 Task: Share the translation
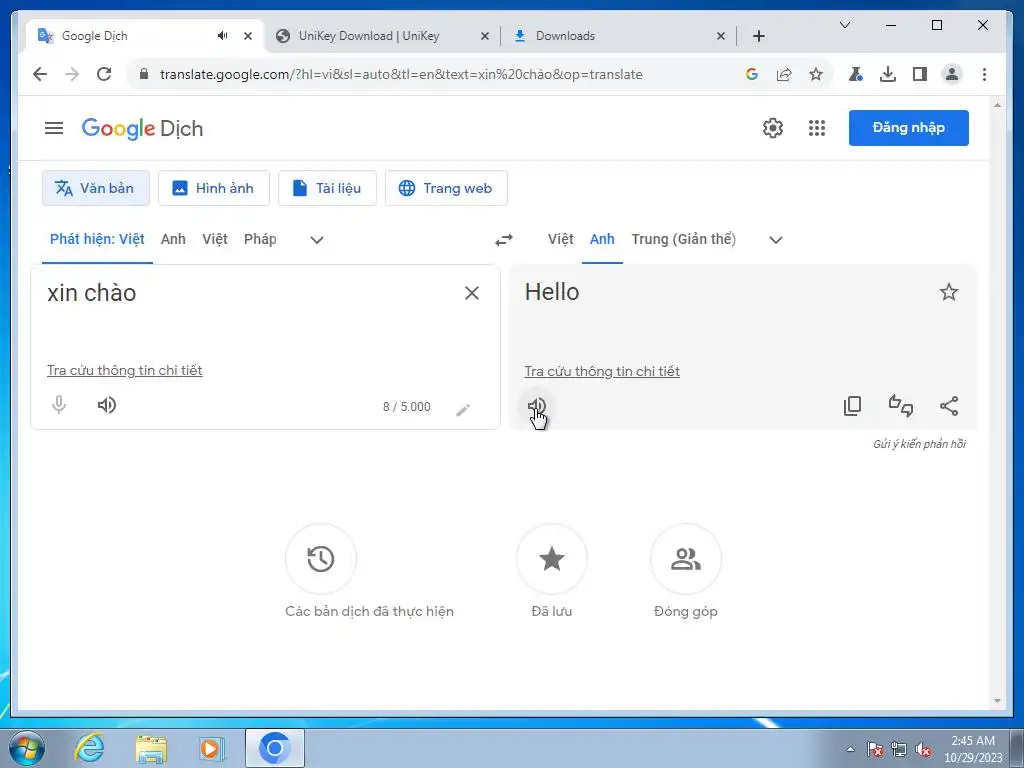coord(949,406)
